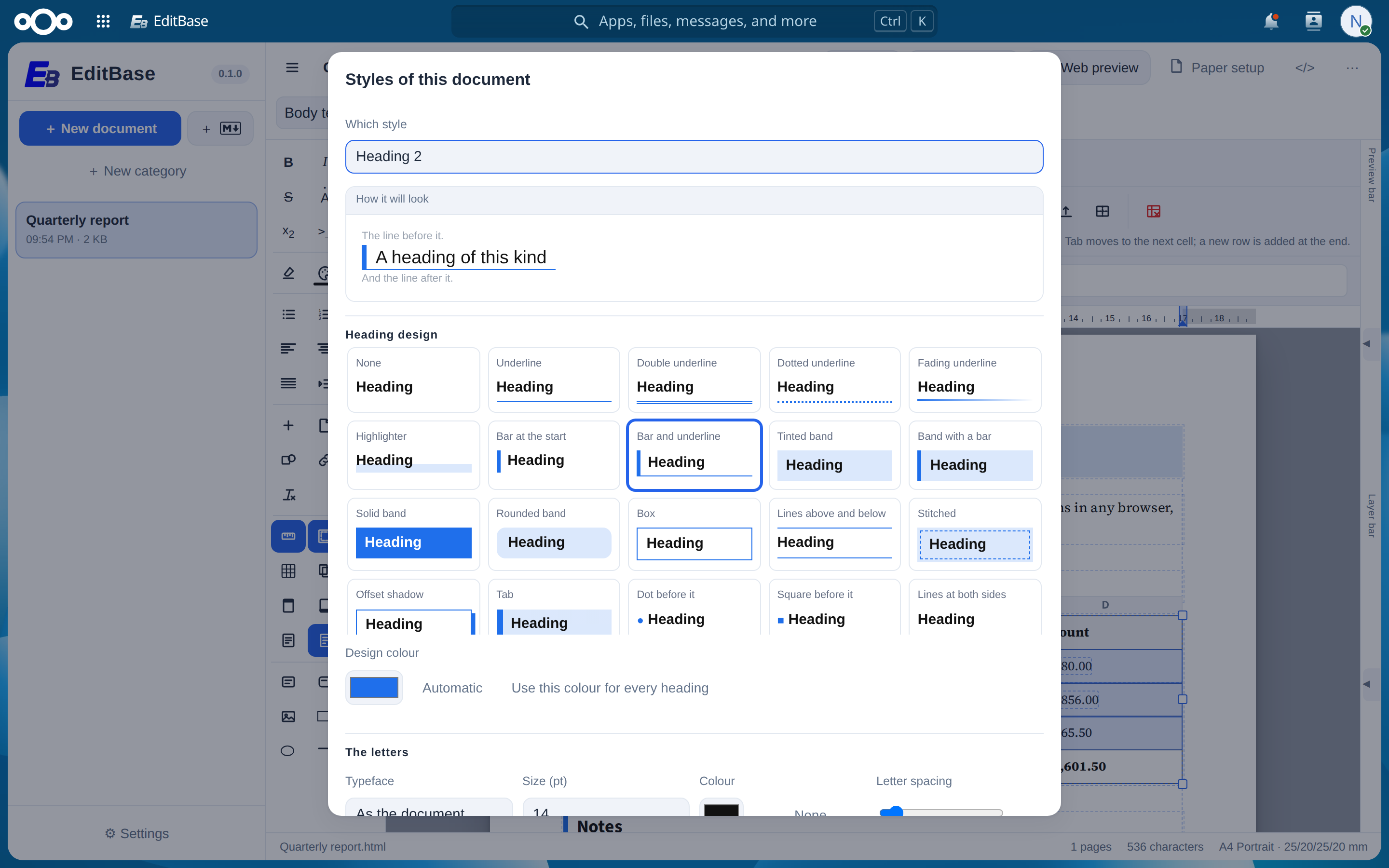The height and width of the screenshot is (868, 1389).
Task: Open the Typeface dropdown
Action: (x=429, y=807)
